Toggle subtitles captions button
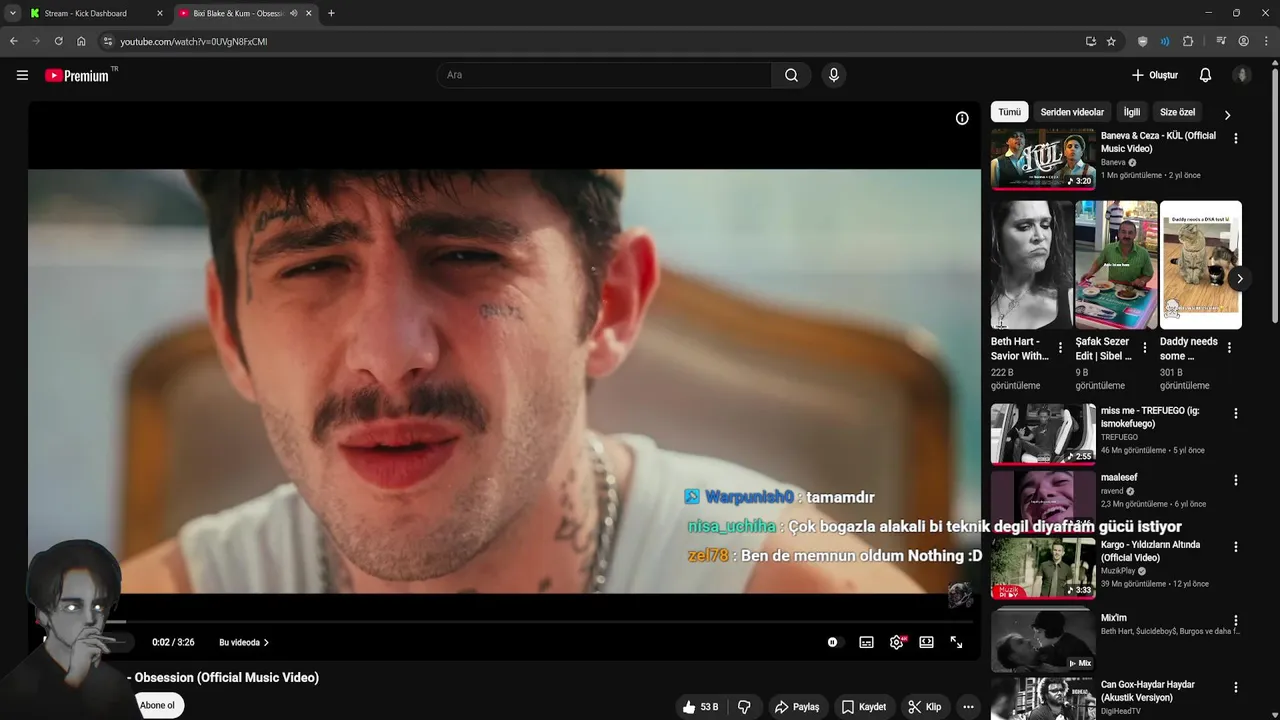The width and height of the screenshot is (1280, 720). tap(866, 642)
